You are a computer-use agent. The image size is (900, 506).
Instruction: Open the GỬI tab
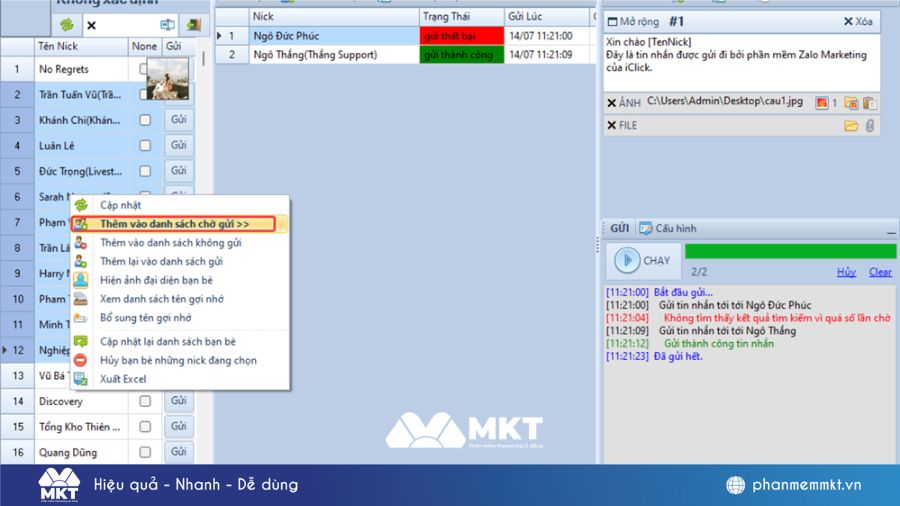click(619, 228)
